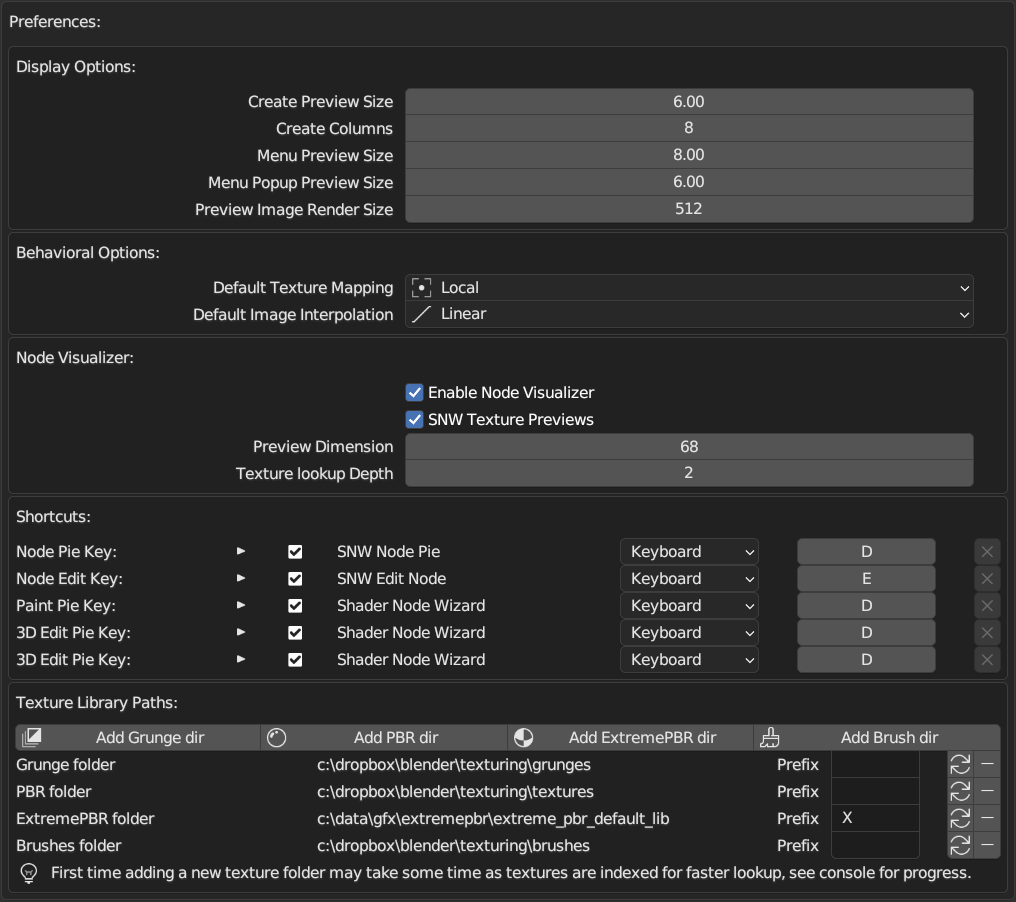Change the E key binding for Node Edit Key

click(x=866, y=579)
